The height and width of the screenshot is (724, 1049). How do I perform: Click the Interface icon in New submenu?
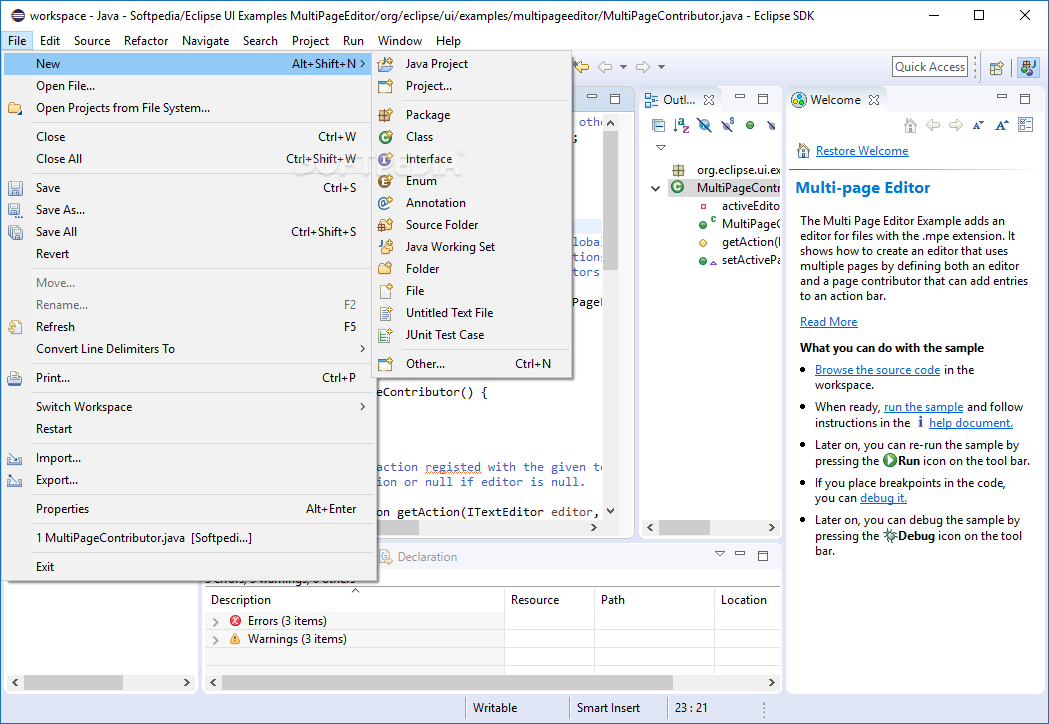385,159
